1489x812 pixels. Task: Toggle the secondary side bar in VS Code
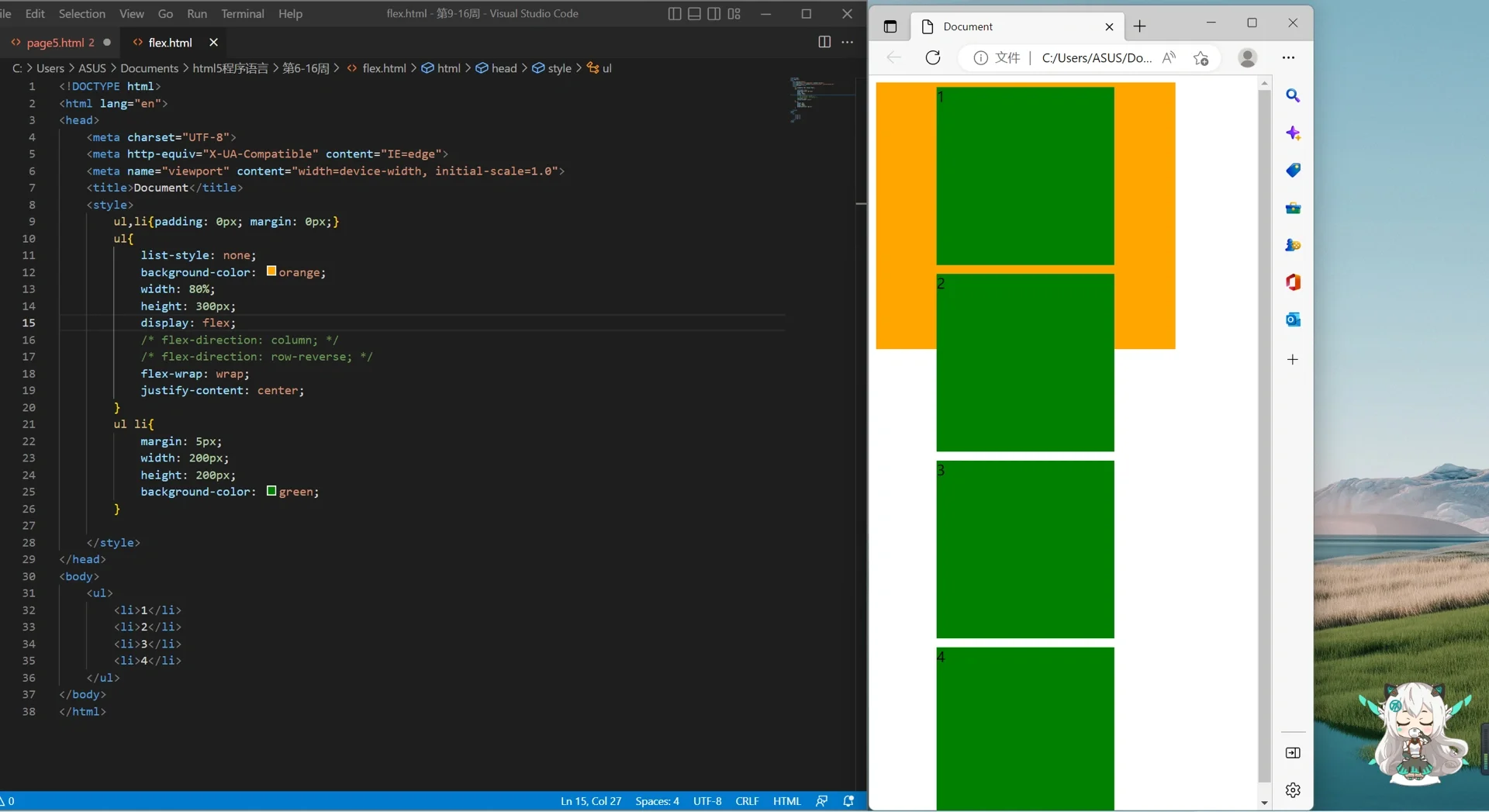pyautogui.click(x=714, y=13)
